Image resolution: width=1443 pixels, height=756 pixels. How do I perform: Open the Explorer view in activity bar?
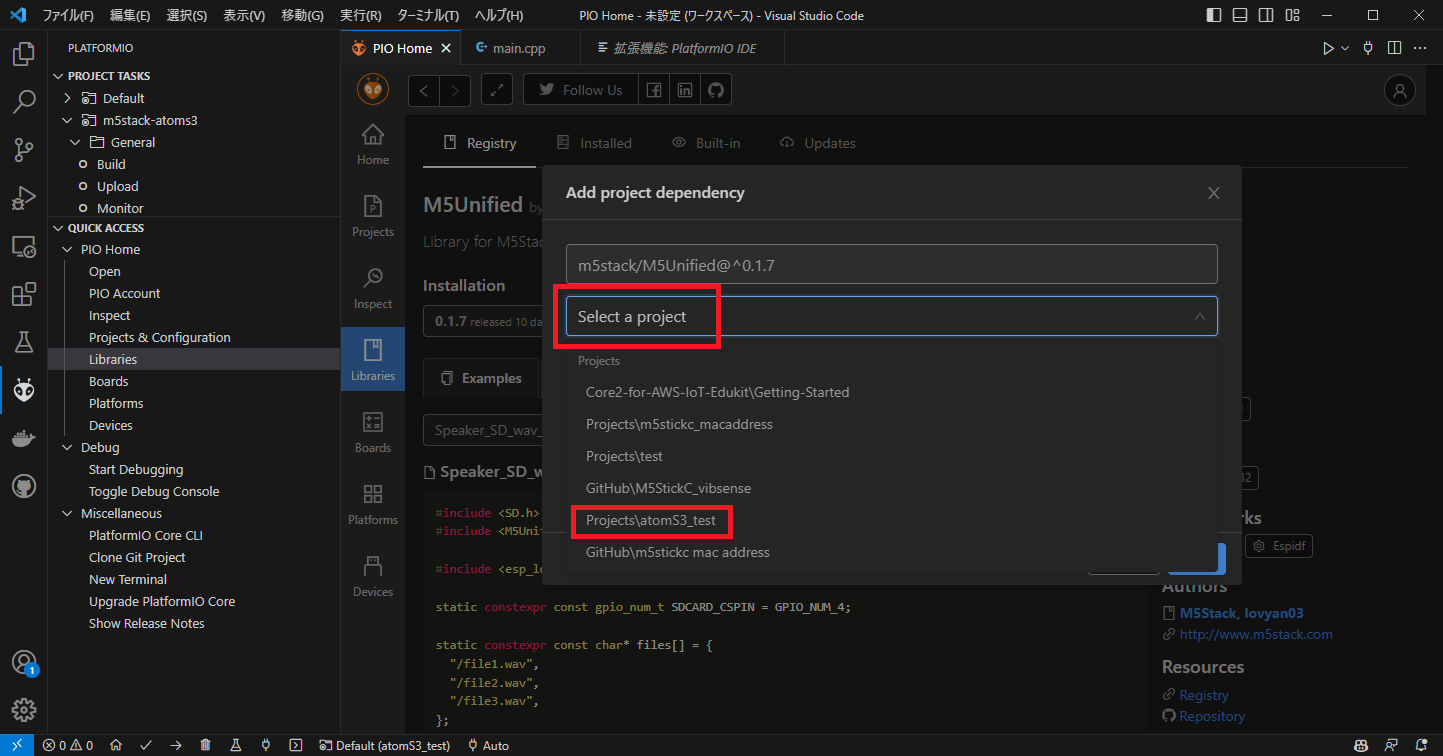coord(24,54)
